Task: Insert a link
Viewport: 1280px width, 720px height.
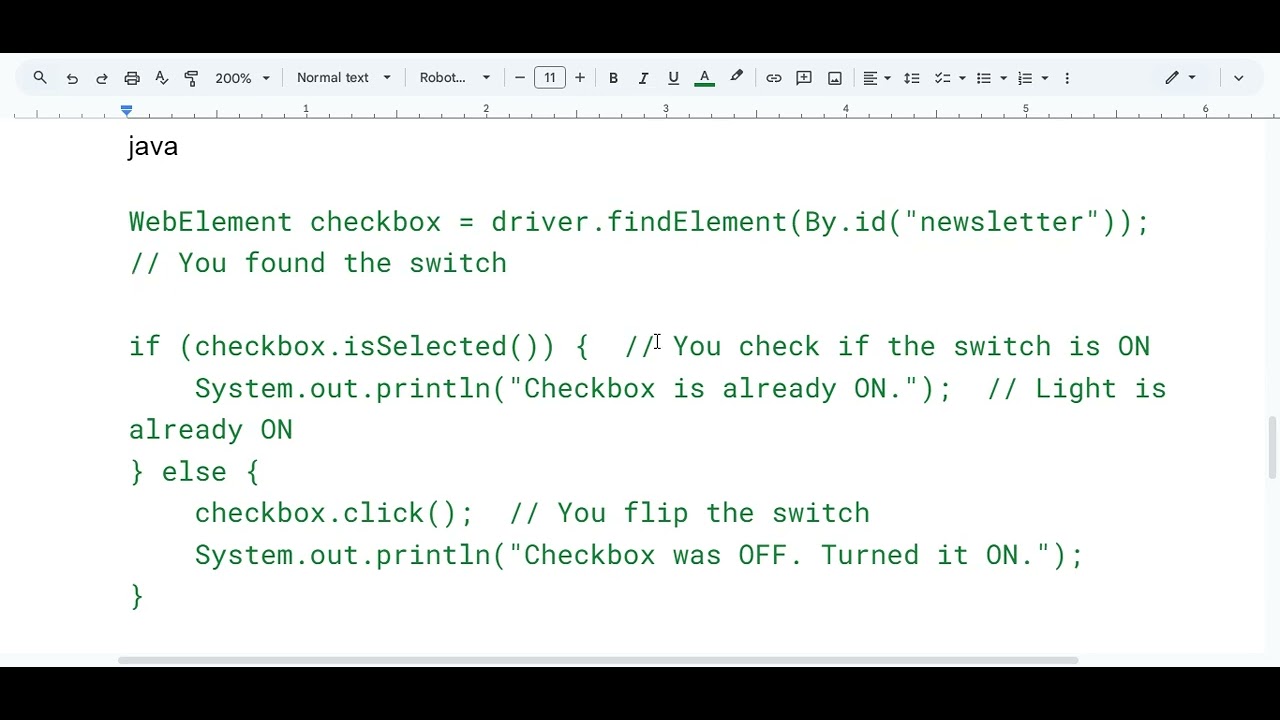Action: (x=774, y=78)
